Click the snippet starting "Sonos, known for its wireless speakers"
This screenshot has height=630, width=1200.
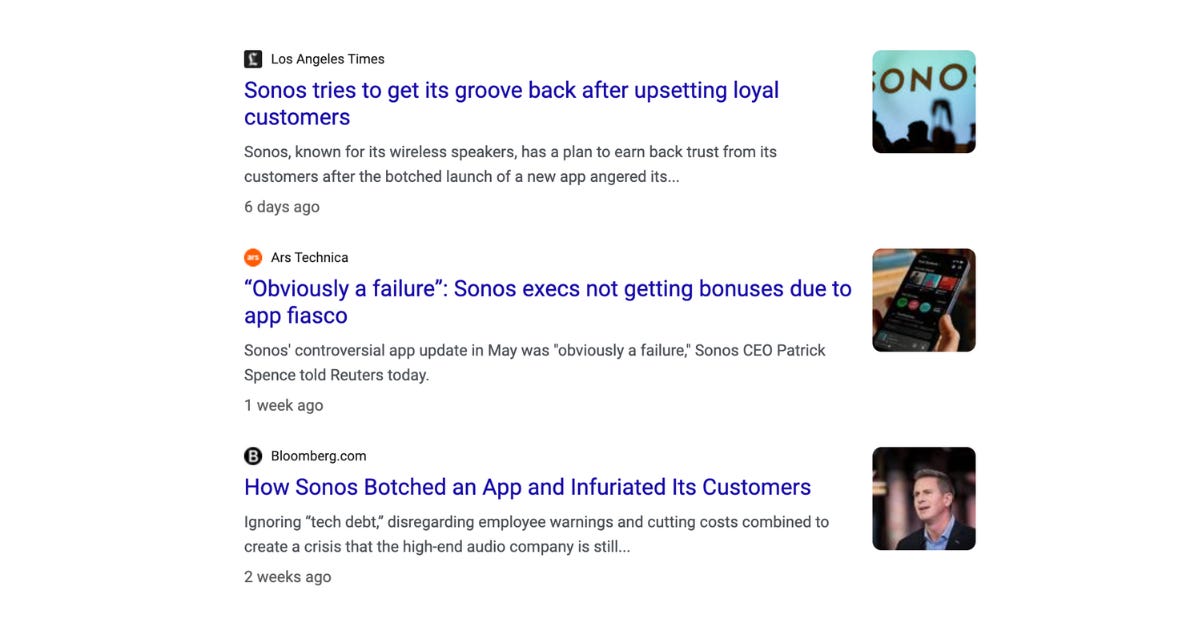pyautogui.click(x=510, y=165)
